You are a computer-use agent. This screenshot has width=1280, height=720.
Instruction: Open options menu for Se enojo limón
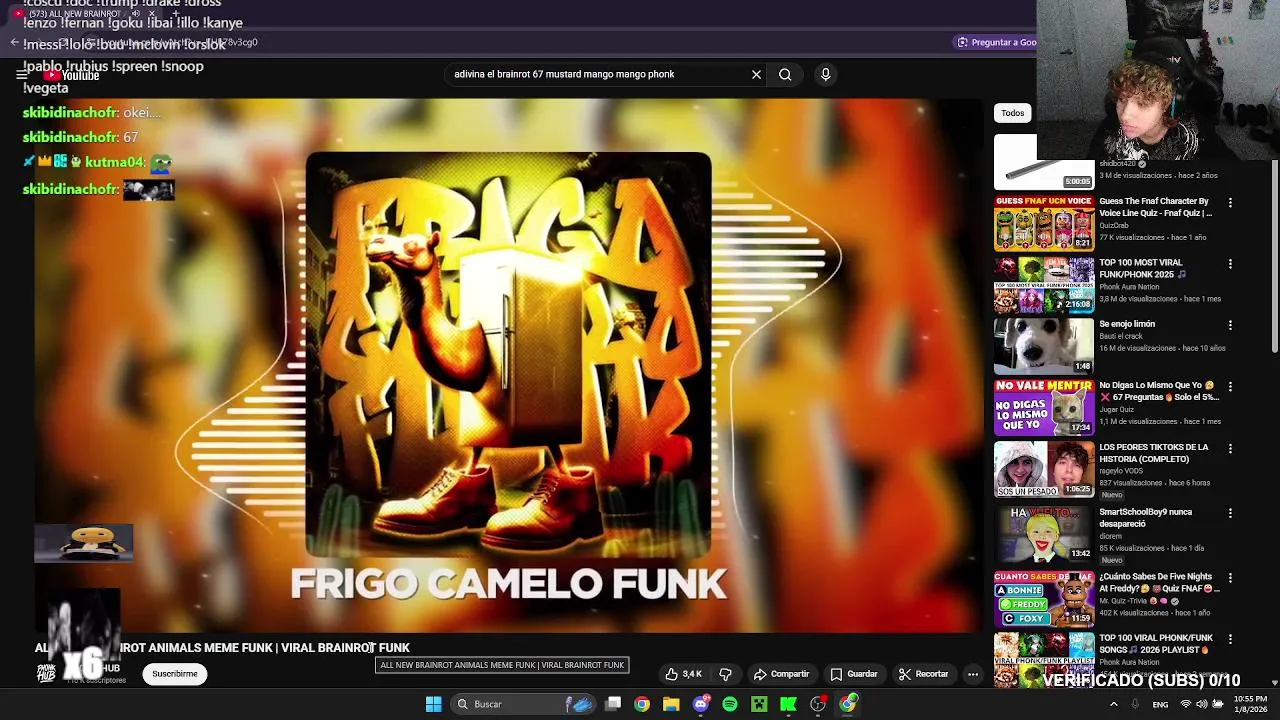1230,325
